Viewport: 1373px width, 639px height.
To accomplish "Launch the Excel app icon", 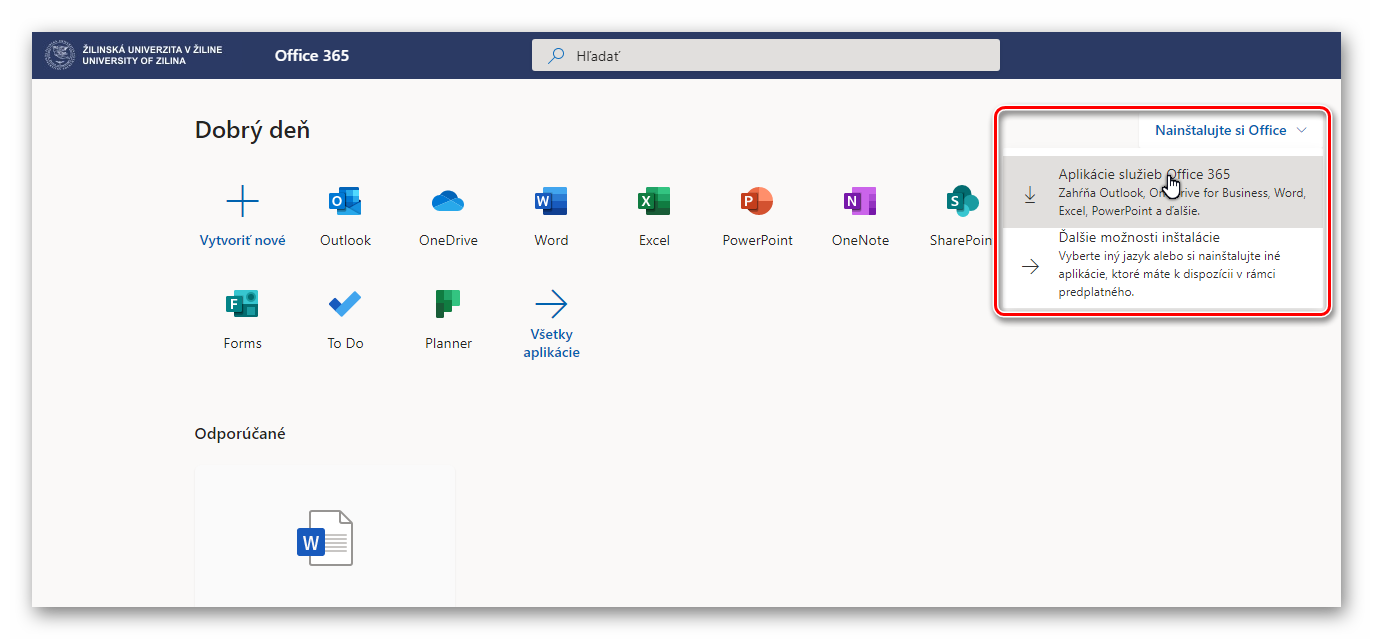I will click(654, 202).
